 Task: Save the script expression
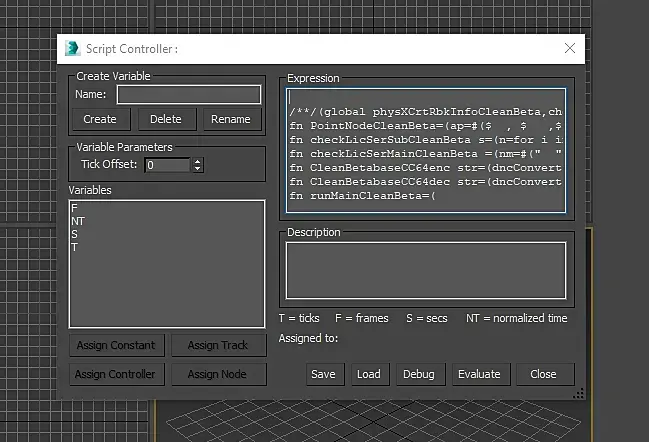tap(324, 374)
